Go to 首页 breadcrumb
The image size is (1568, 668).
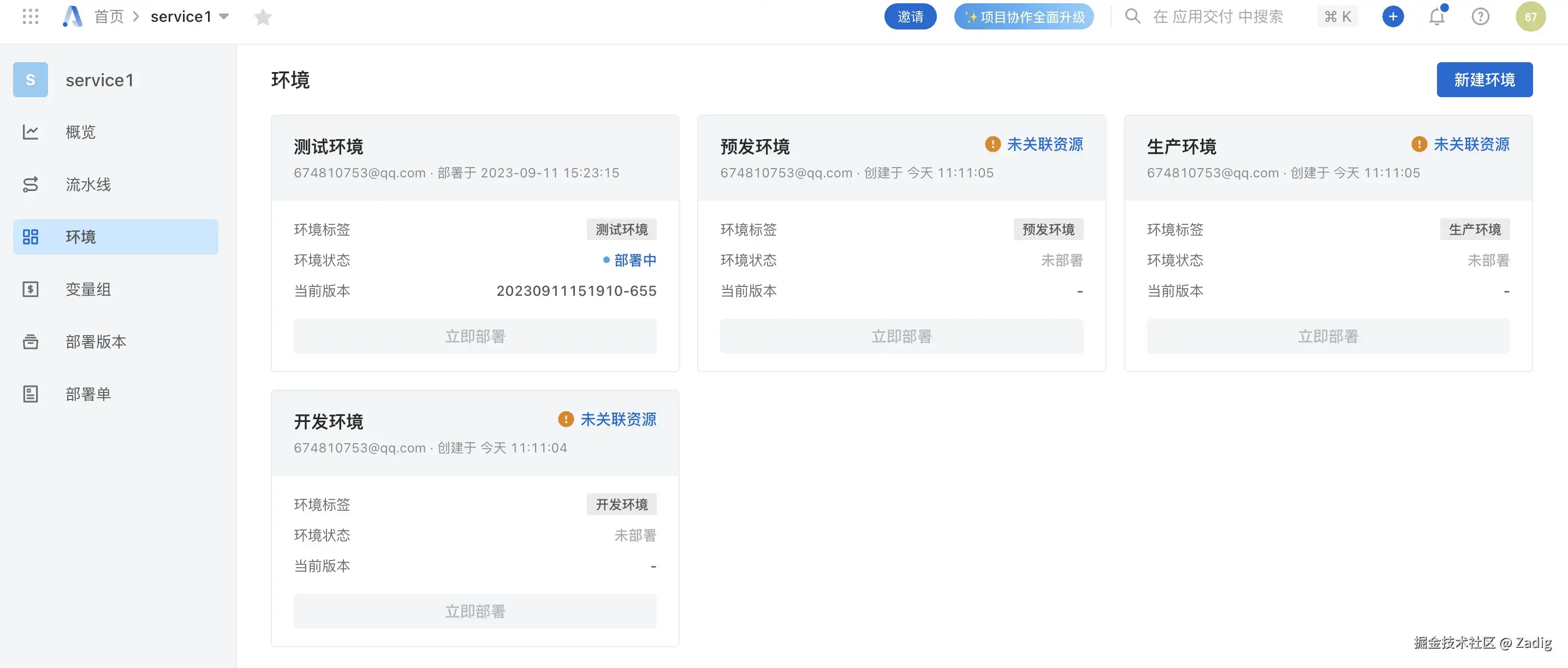pos(109,16)
